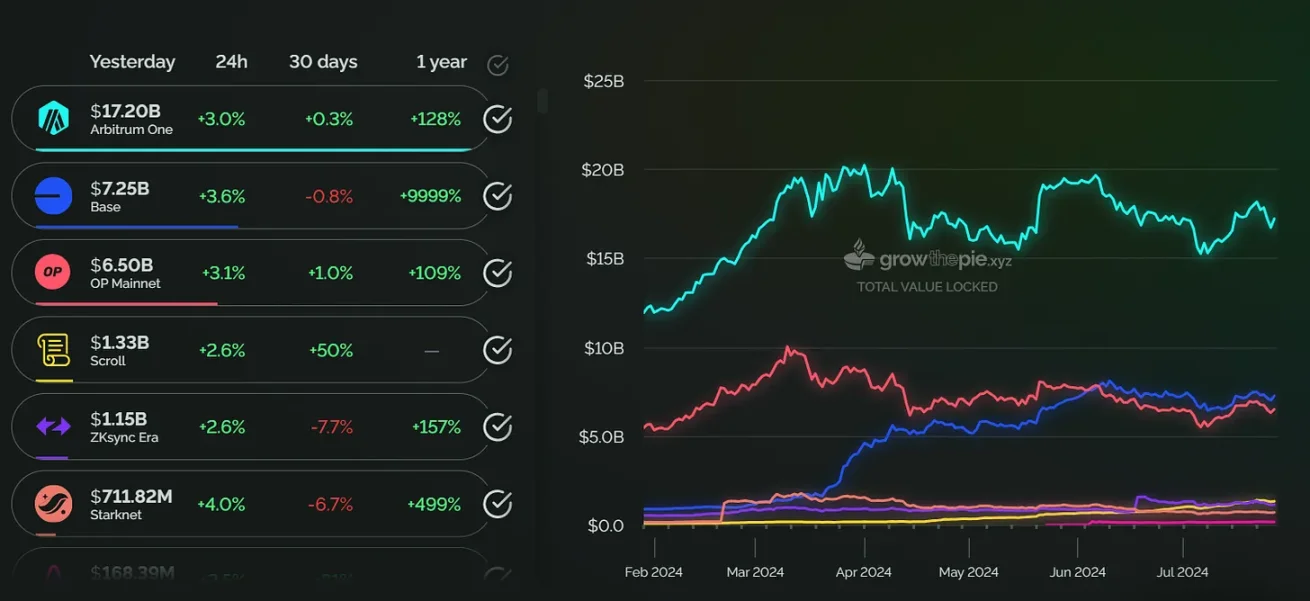
Task: Uncheck Base chain from the chart
Action: click(497, 196)
